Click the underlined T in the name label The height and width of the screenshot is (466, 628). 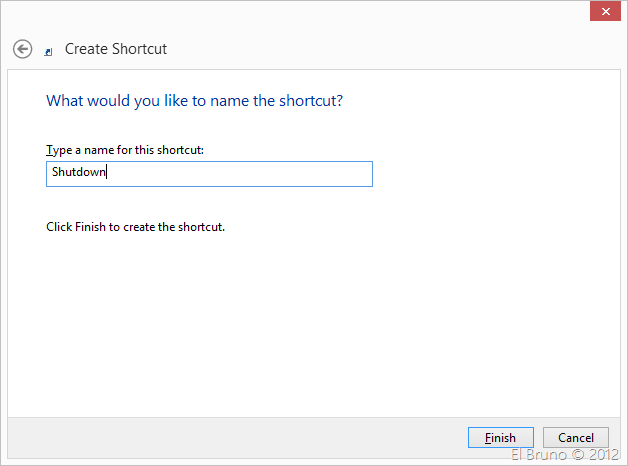(x=49, y=150)
